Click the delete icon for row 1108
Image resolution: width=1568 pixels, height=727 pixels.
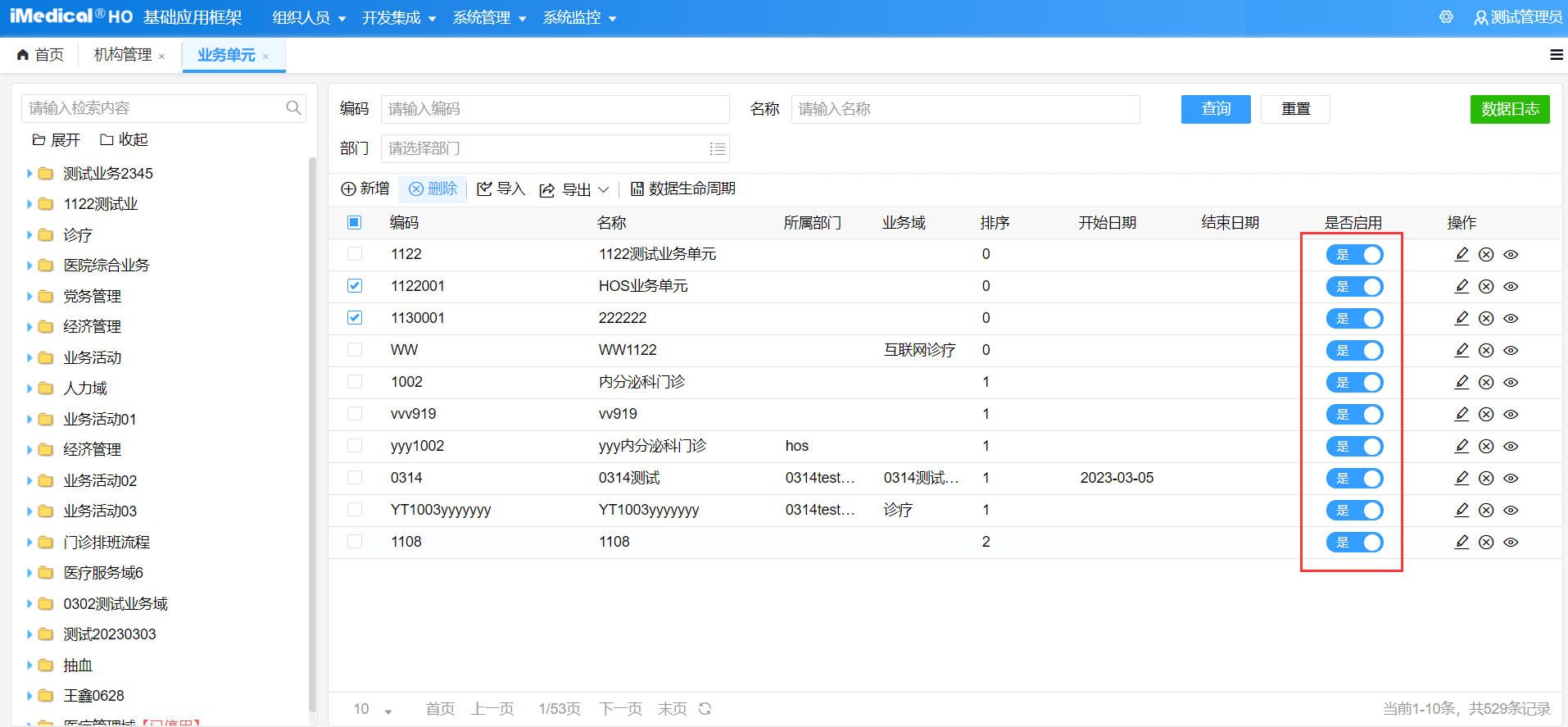click(1486, 542)
